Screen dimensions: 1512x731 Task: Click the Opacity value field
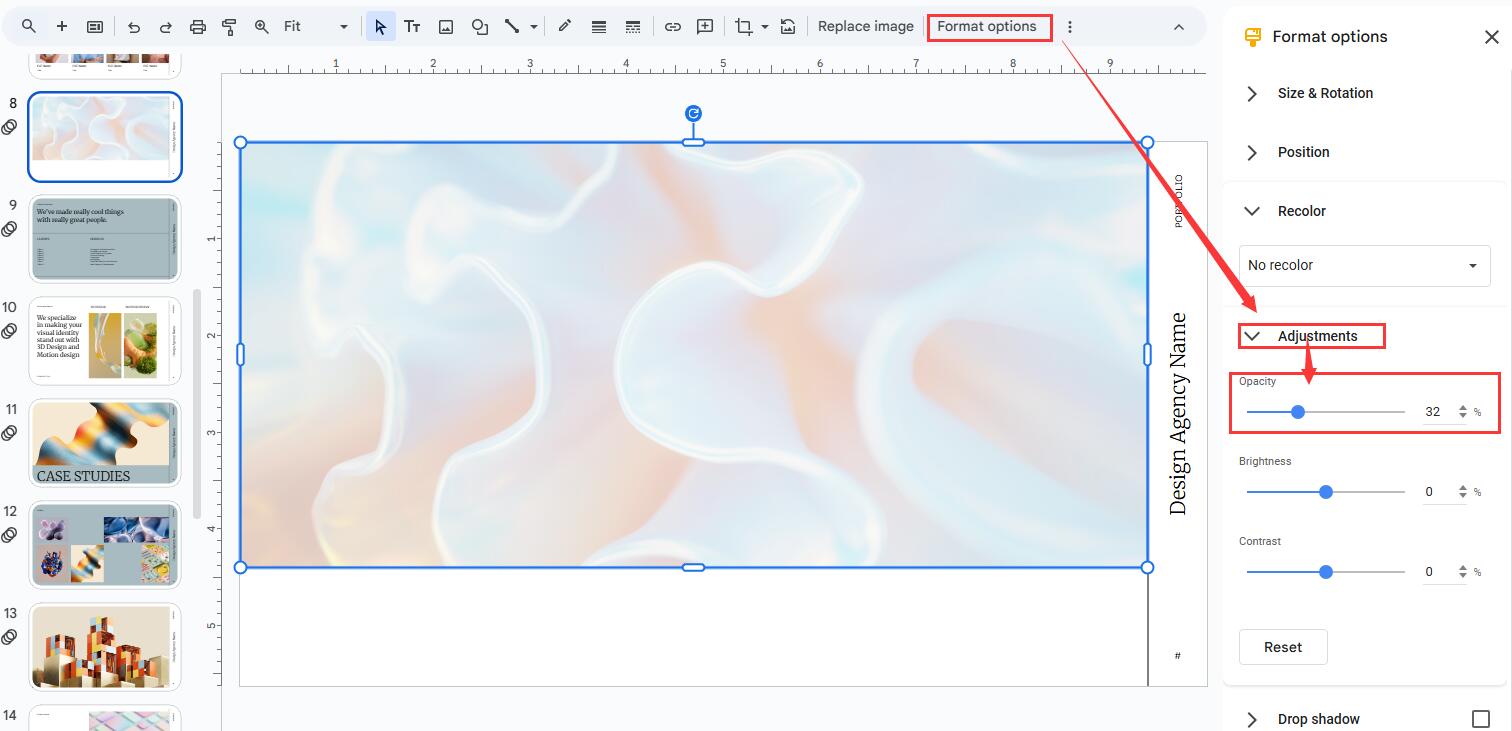[x=1433, y=412]
